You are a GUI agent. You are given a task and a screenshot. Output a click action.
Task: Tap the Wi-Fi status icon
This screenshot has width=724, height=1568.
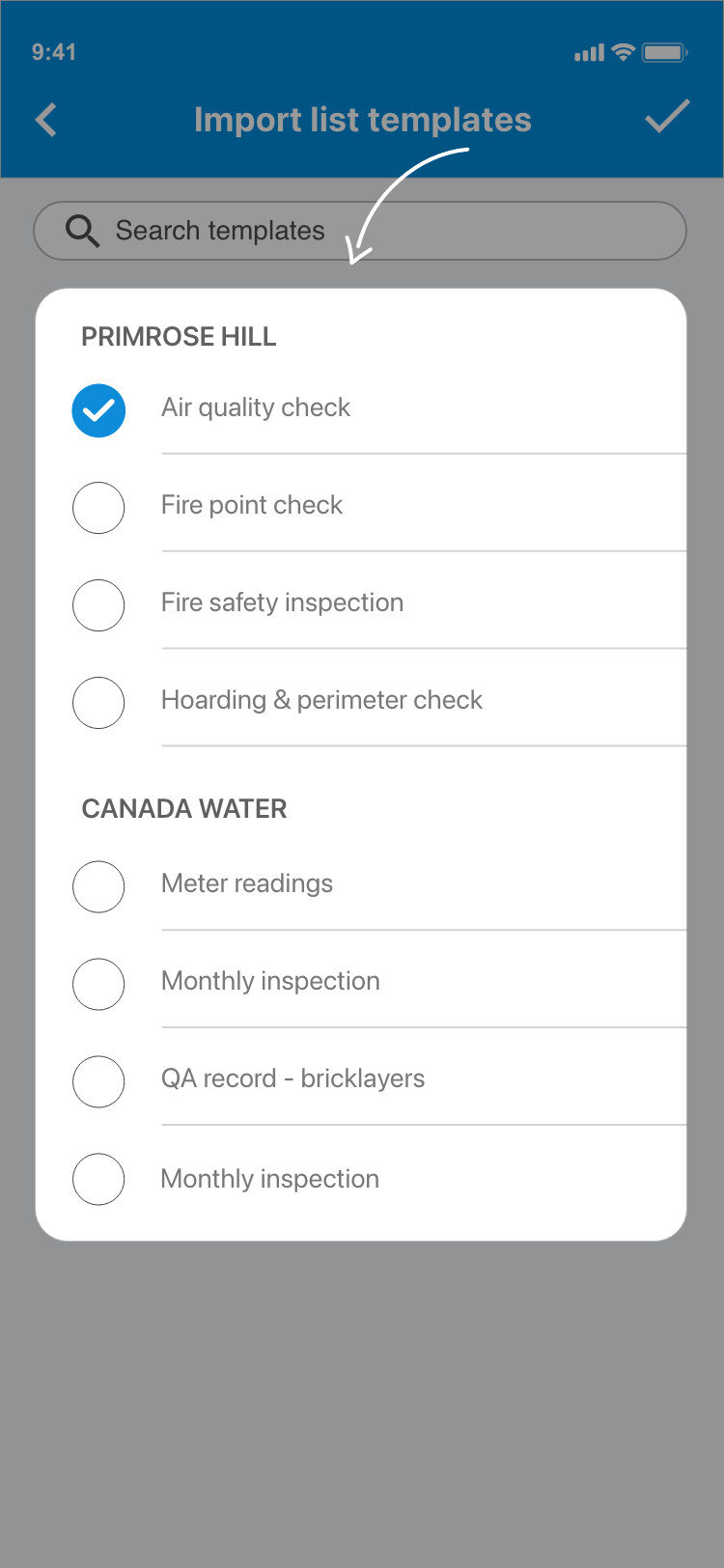[x=624, y=52]
